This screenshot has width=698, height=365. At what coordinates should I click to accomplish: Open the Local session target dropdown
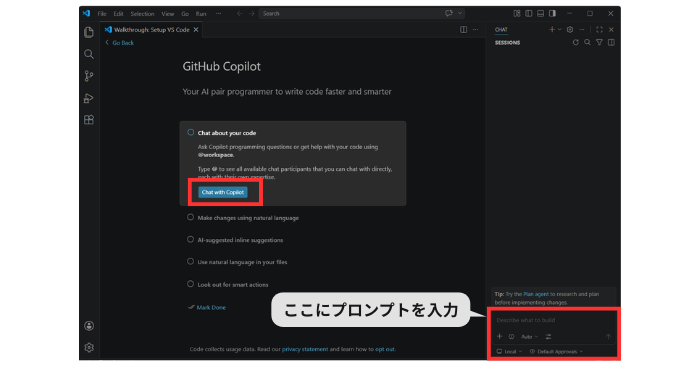[510, 352]
